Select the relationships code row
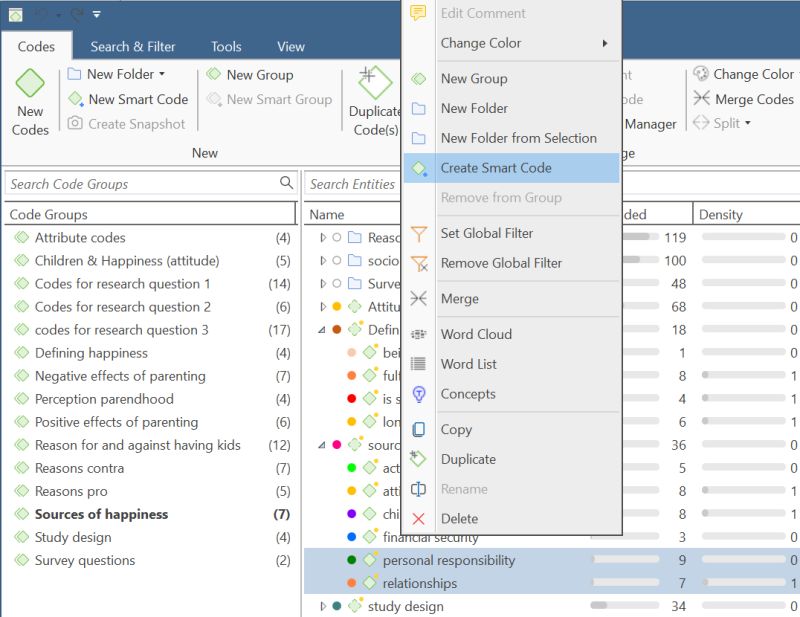 [552, 583]
